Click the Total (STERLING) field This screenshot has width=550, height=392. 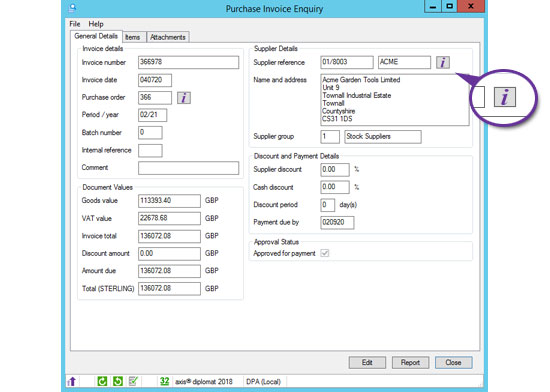click(x=169, y=289)
